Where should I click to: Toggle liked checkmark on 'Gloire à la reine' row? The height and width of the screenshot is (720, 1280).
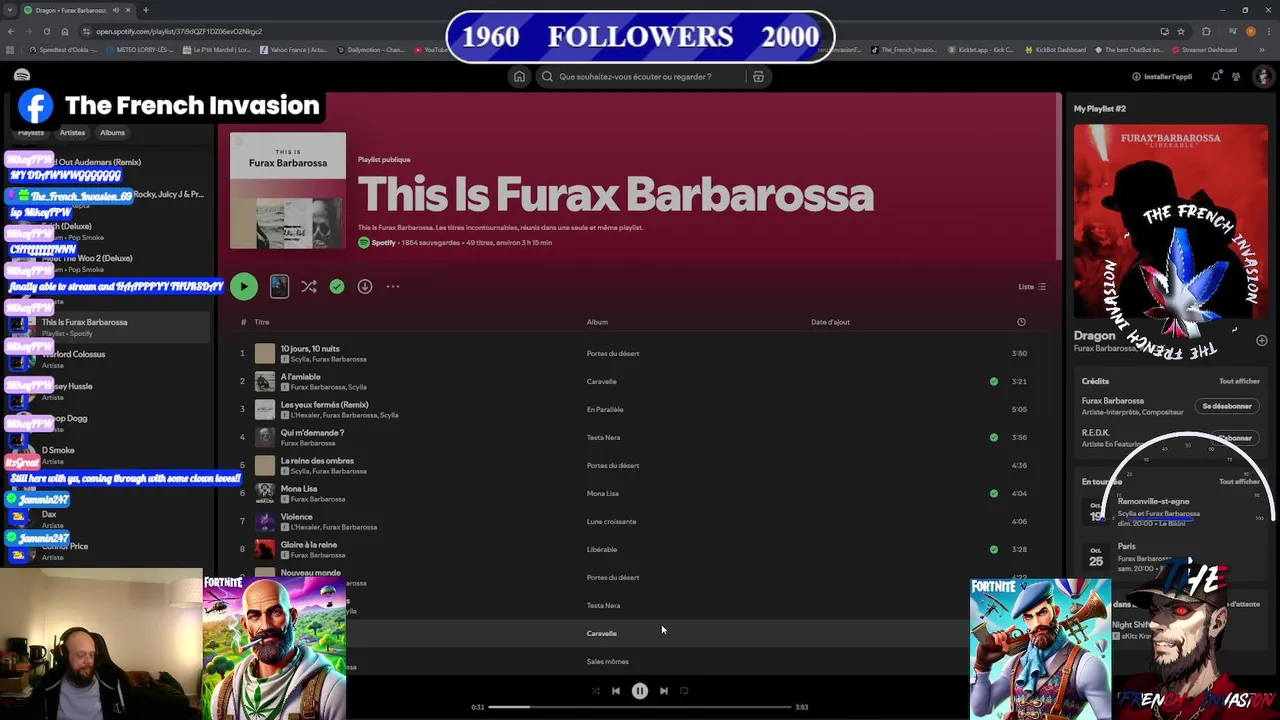click(993, 549)
